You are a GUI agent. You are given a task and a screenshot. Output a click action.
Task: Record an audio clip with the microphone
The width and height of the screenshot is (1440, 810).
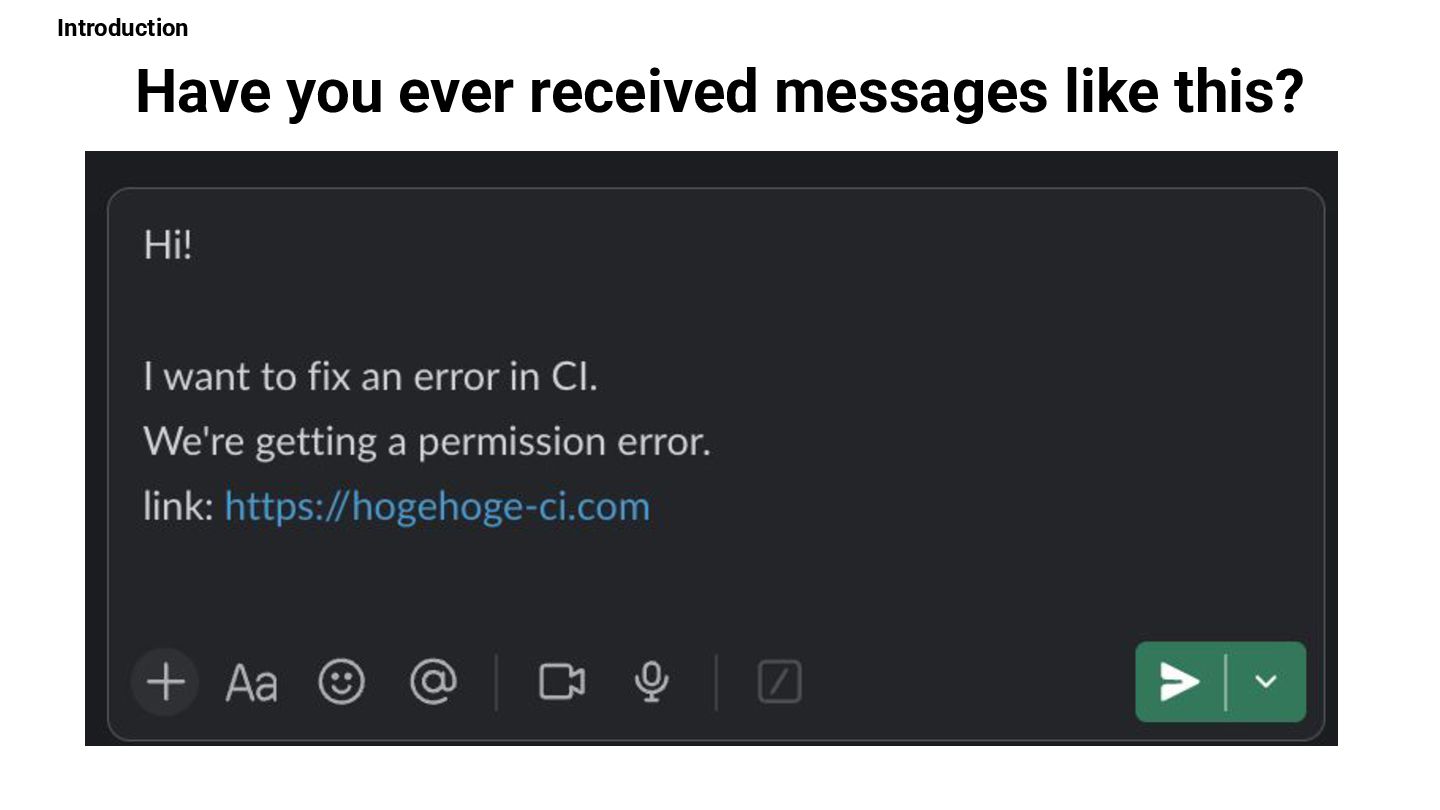pyautogui.click(x=652, y=683)
